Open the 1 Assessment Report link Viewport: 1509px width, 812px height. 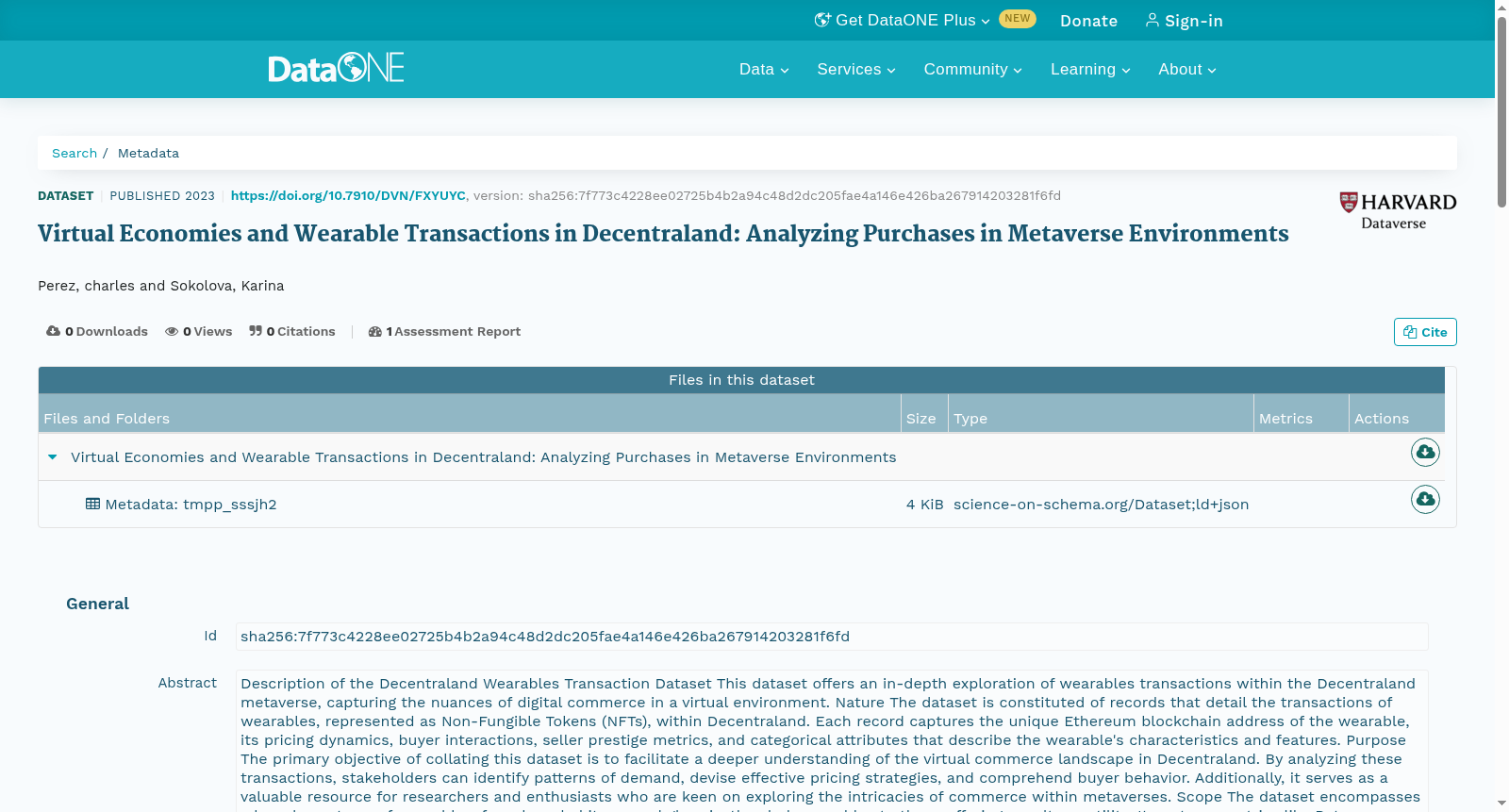444,331
